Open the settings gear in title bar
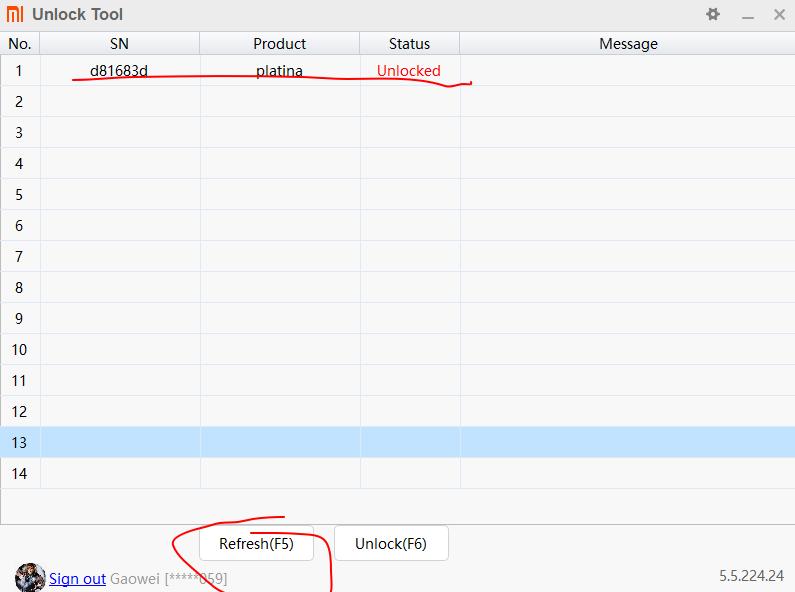This screenshot has height=592, width=795. point(713,14)
